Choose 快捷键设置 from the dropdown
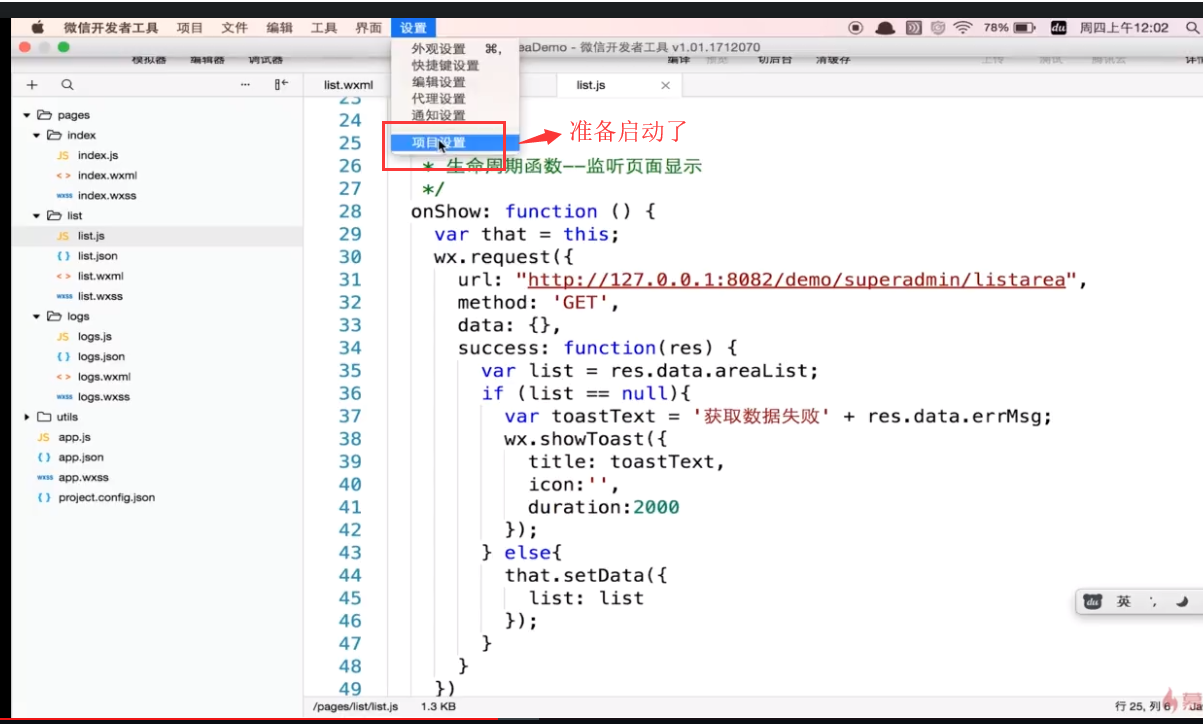The height and width of the screenshot is (724, 1203). [x=455, y=65]
